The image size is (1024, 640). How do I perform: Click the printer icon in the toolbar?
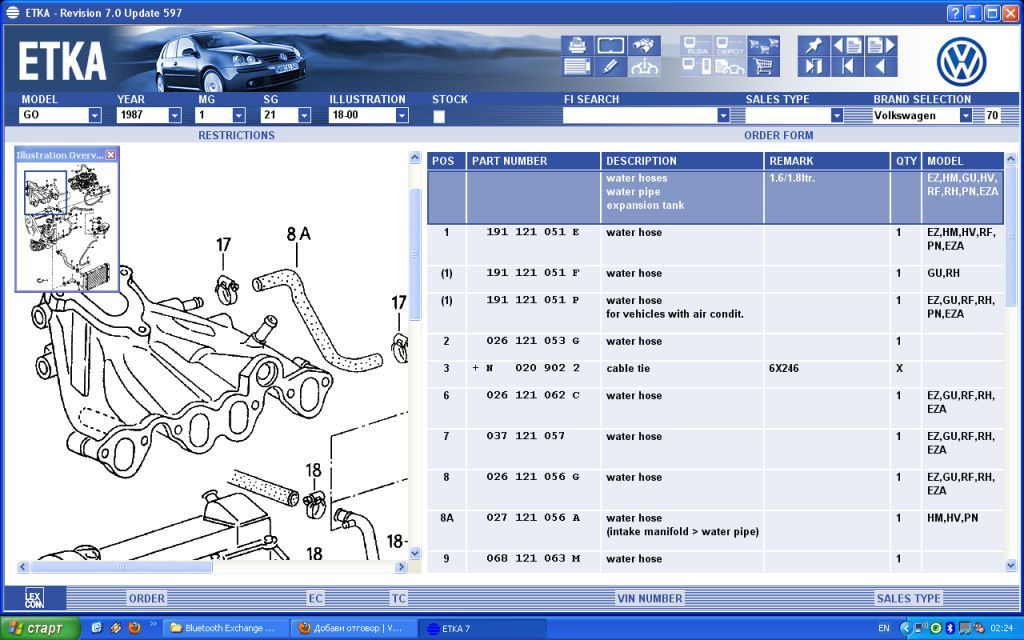coord(577,46)
